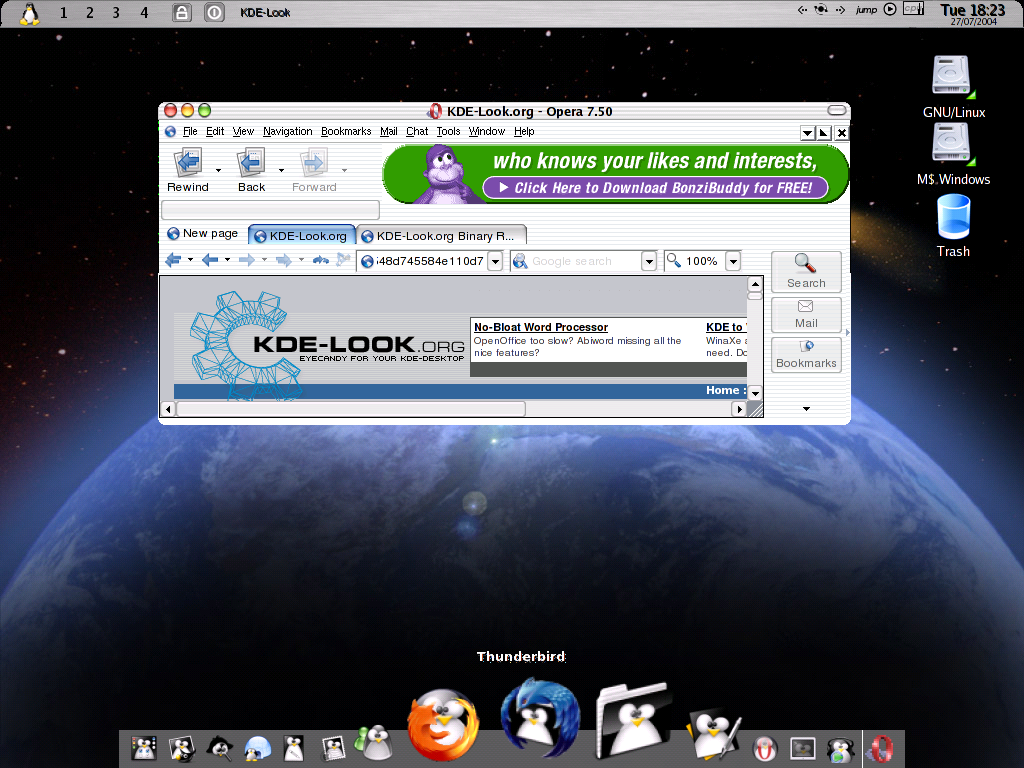The height and width of the screenshot is (768, 1024).
Task: Click the clock in the top panel
Action: tap(972, 13)
